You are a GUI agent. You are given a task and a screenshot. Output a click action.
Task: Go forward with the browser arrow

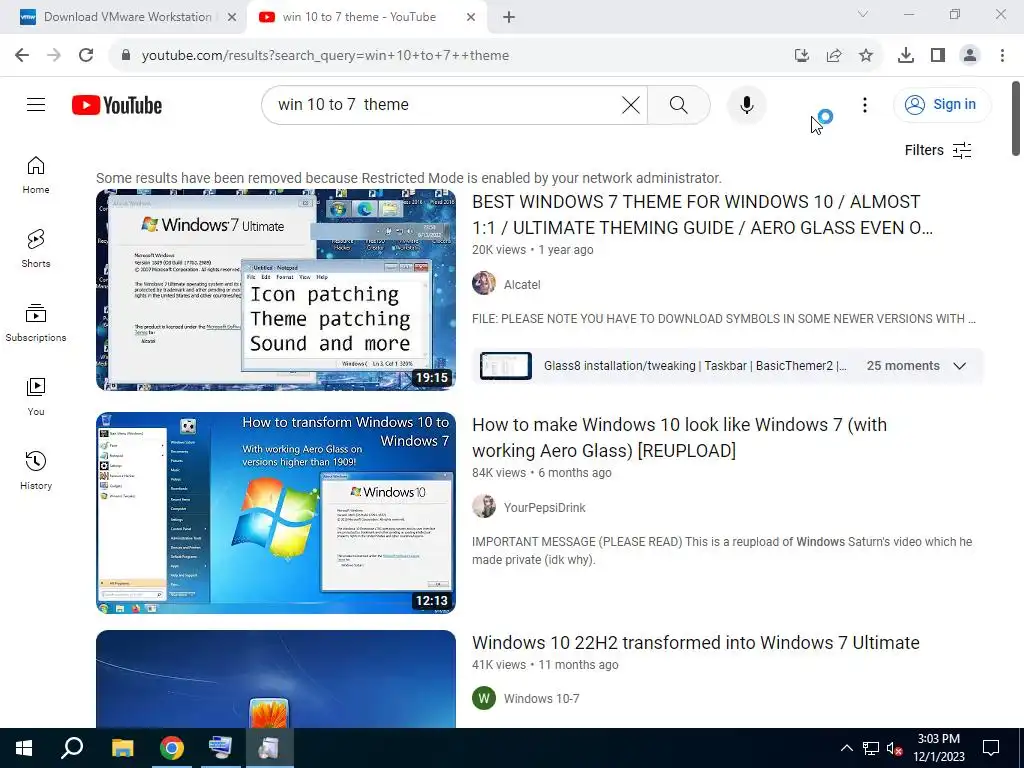(54, 55)
